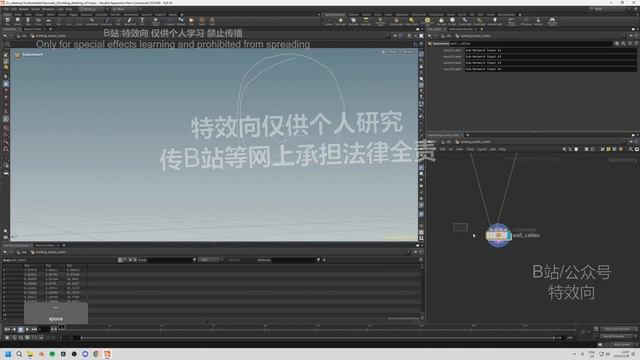Click the current frame marker on timeline

[62, 327]
